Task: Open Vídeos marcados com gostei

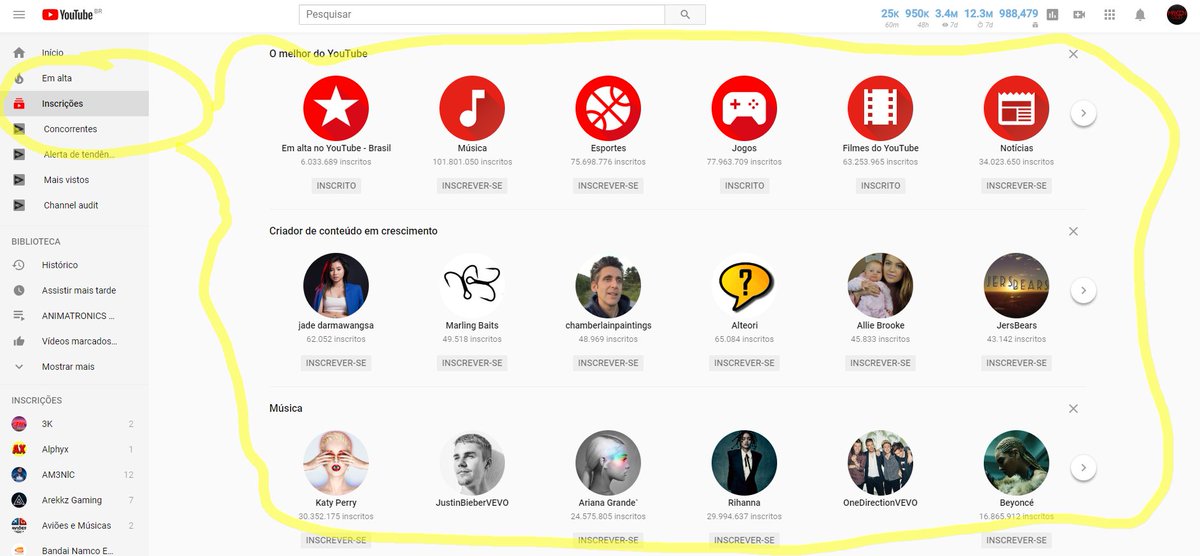Action: (x=74, y=341)
